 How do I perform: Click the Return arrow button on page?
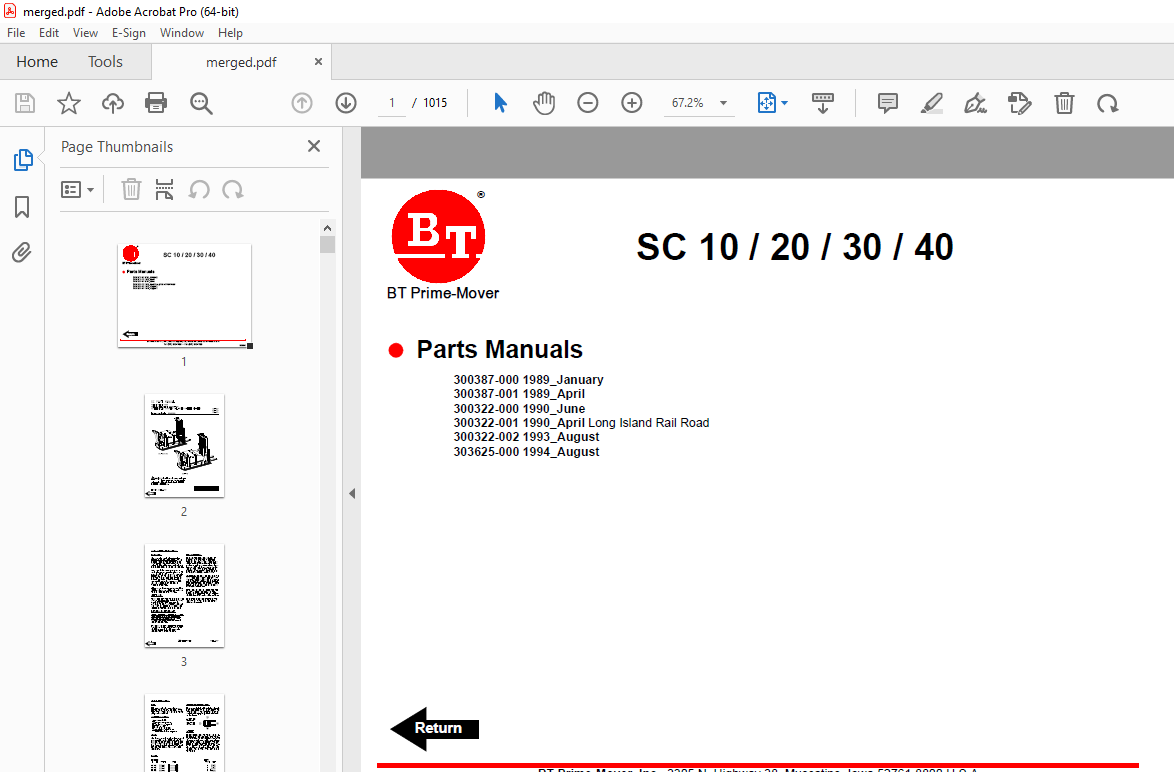point(435,729)
